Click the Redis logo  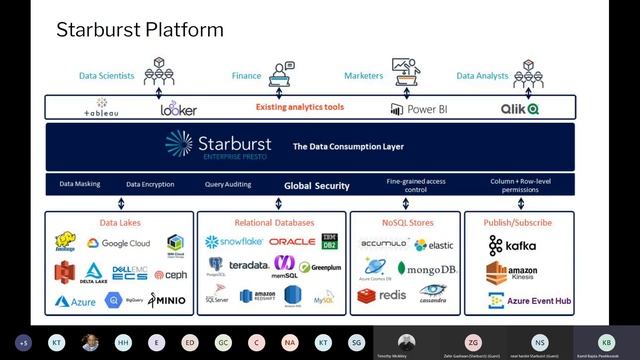coord(382,296)
